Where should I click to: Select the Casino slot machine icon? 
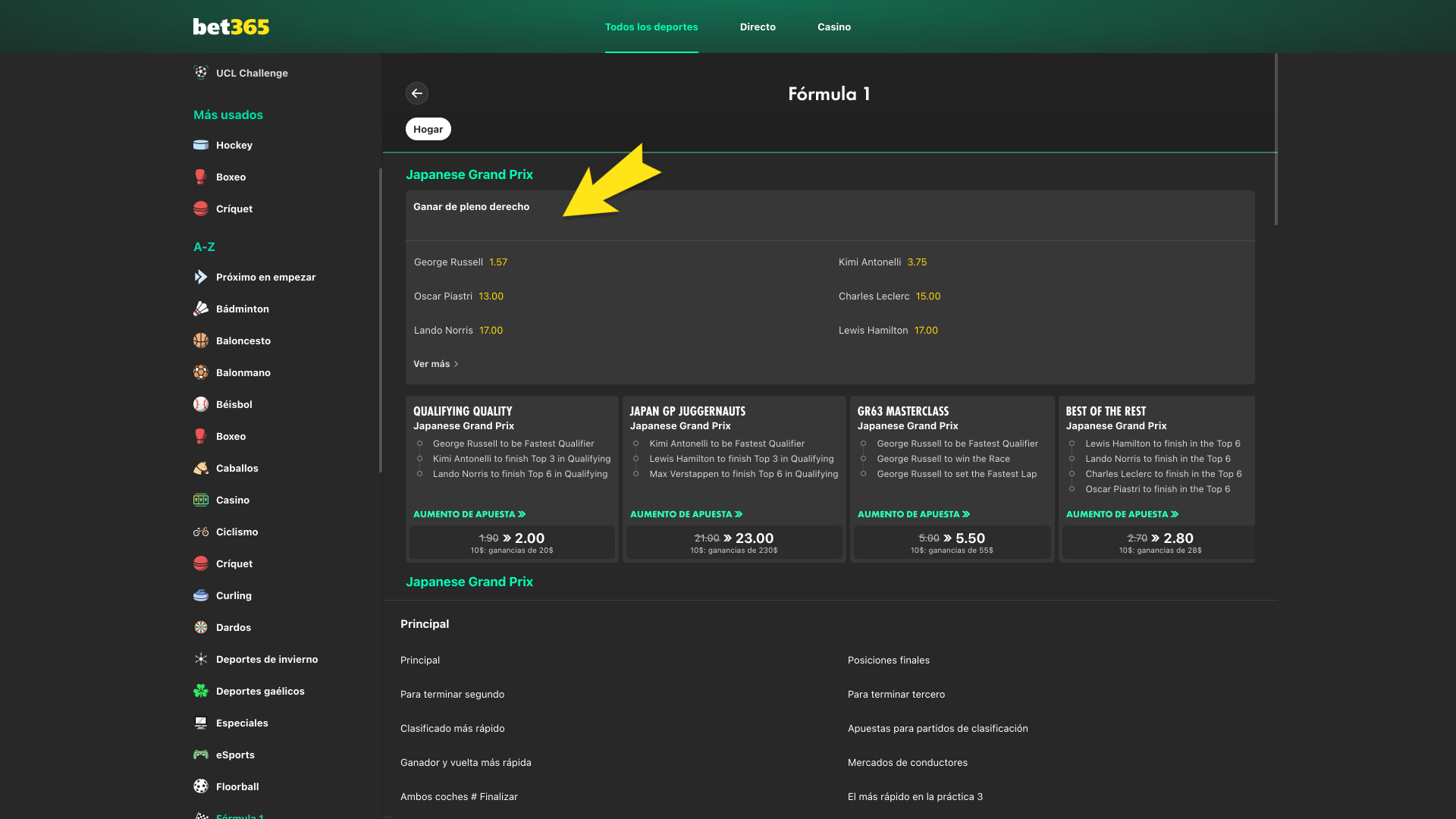click(x=201, y=500)
